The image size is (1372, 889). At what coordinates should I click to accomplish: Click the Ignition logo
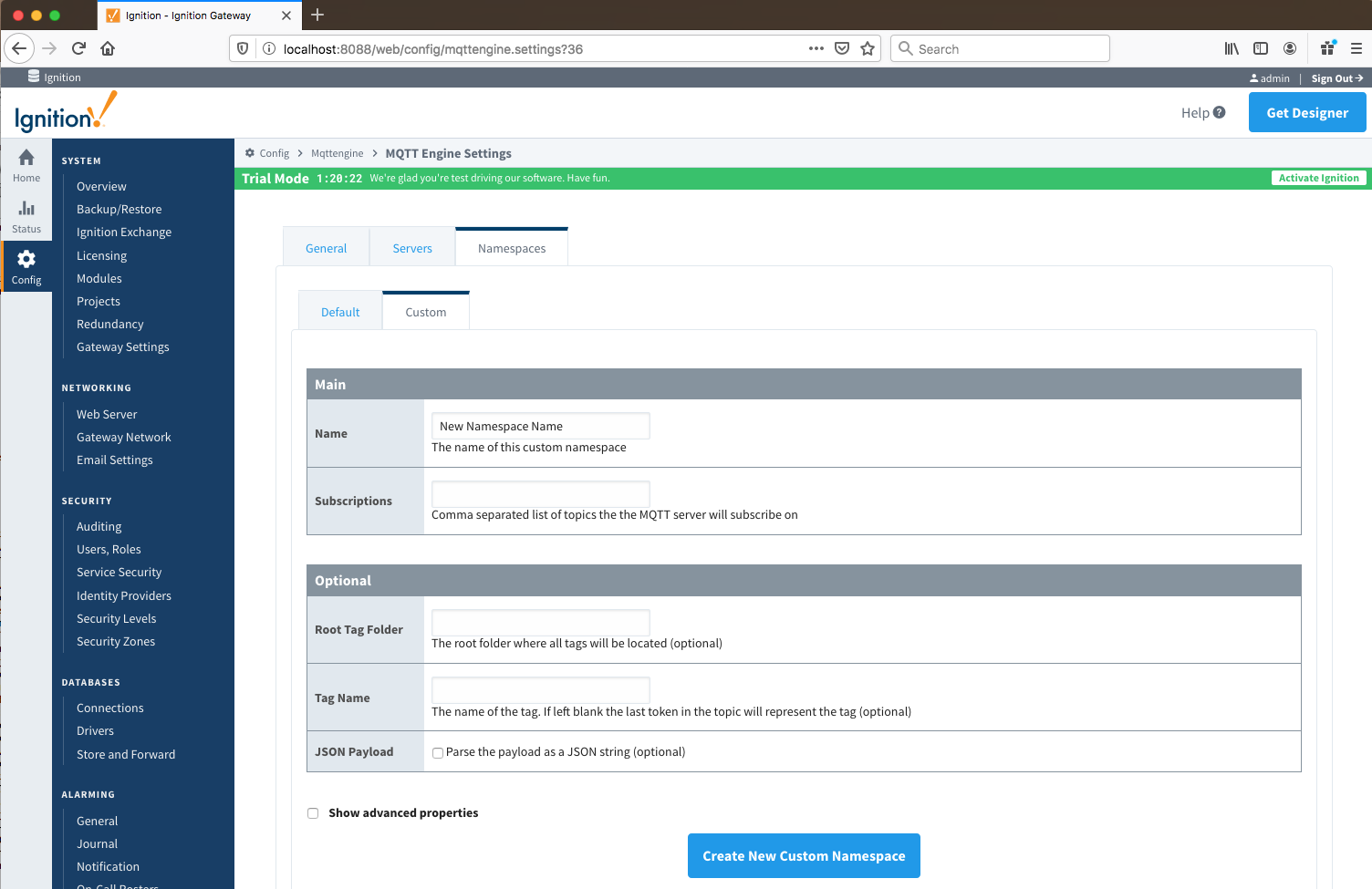[x=66, y=112]
